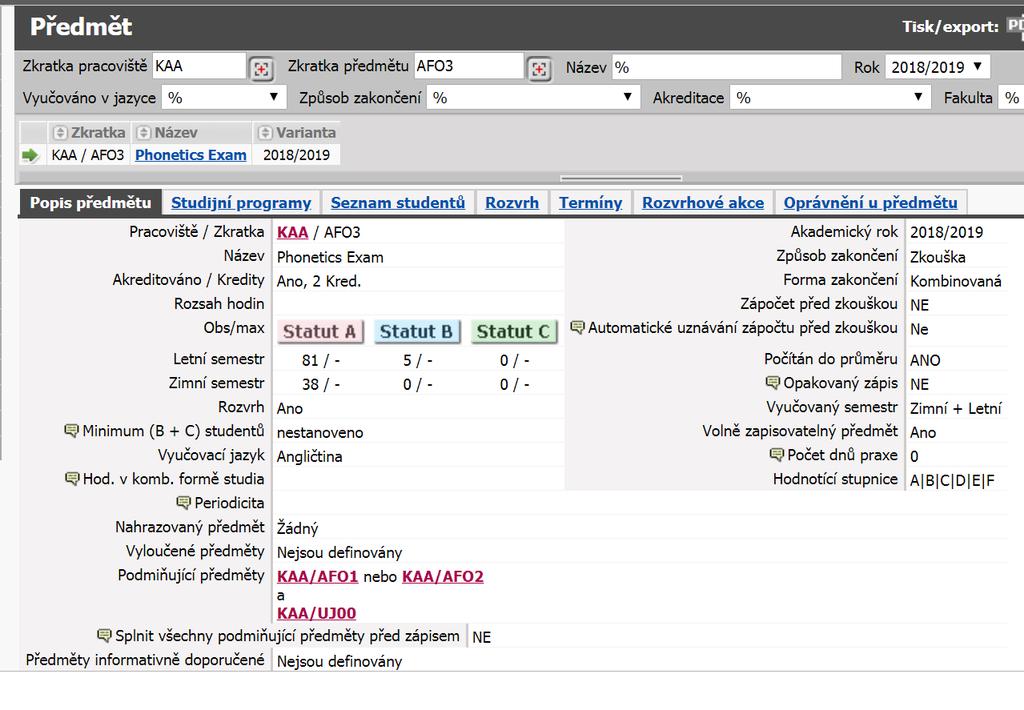Click Letní semestr Statut B value 5 / -
The width and height of the screenshot is (1024, 710).
point(417,361)
